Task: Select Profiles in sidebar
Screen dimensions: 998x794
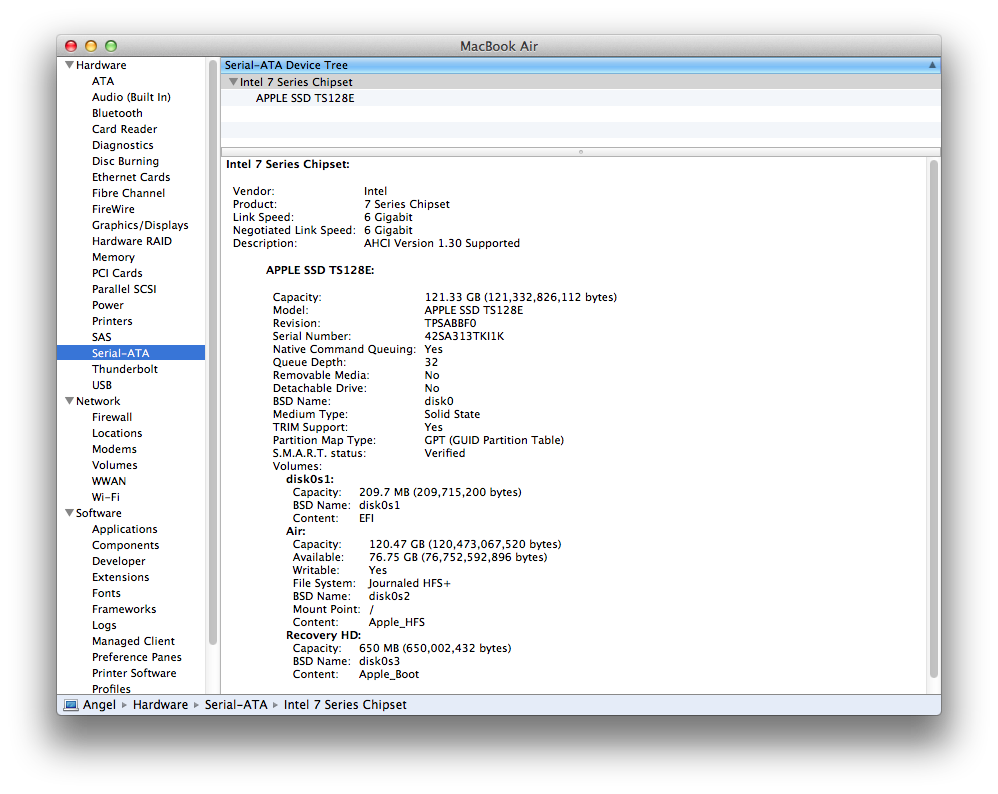Action: 111,689
